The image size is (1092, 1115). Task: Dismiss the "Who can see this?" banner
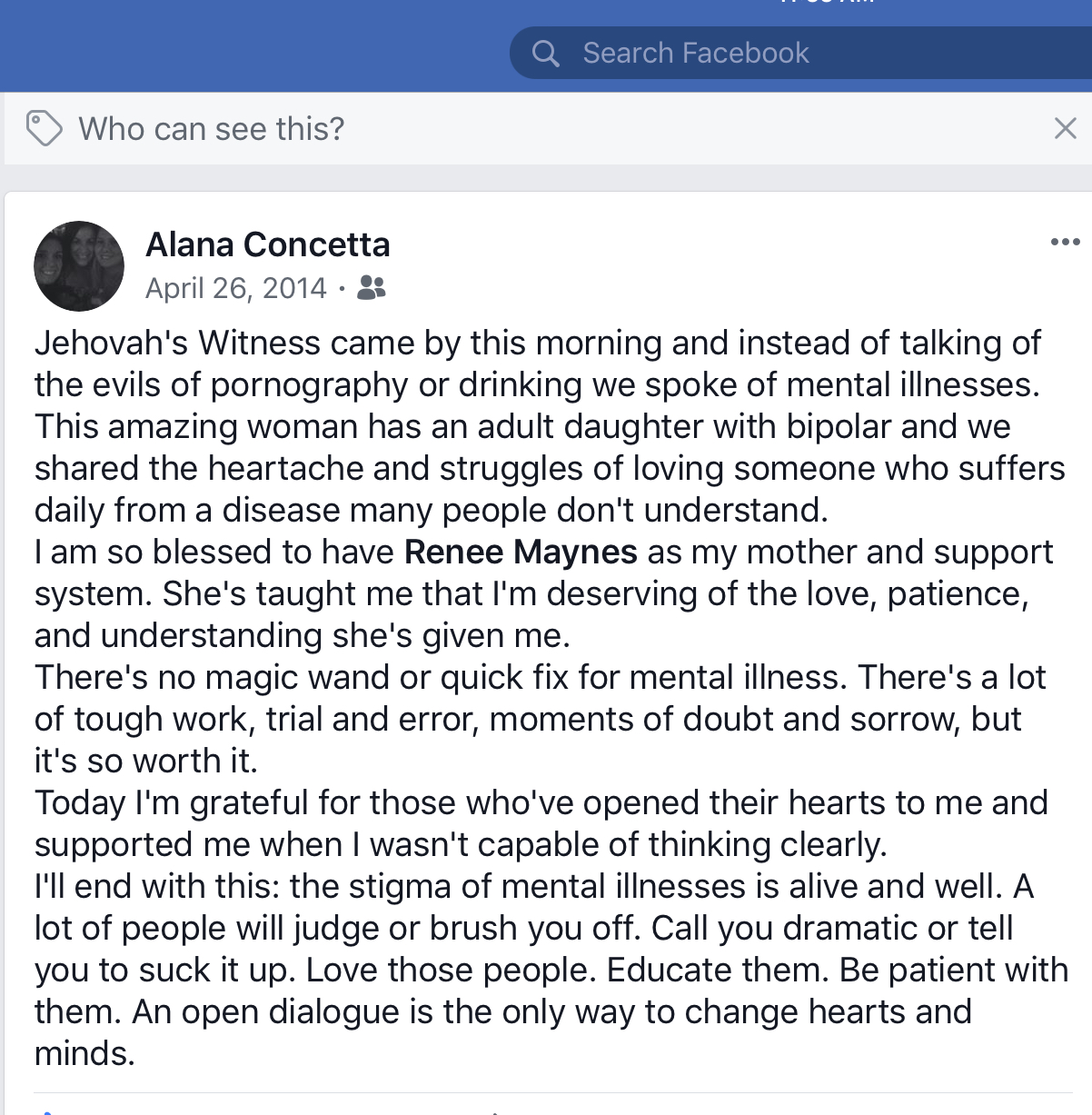coord(1065,128)
